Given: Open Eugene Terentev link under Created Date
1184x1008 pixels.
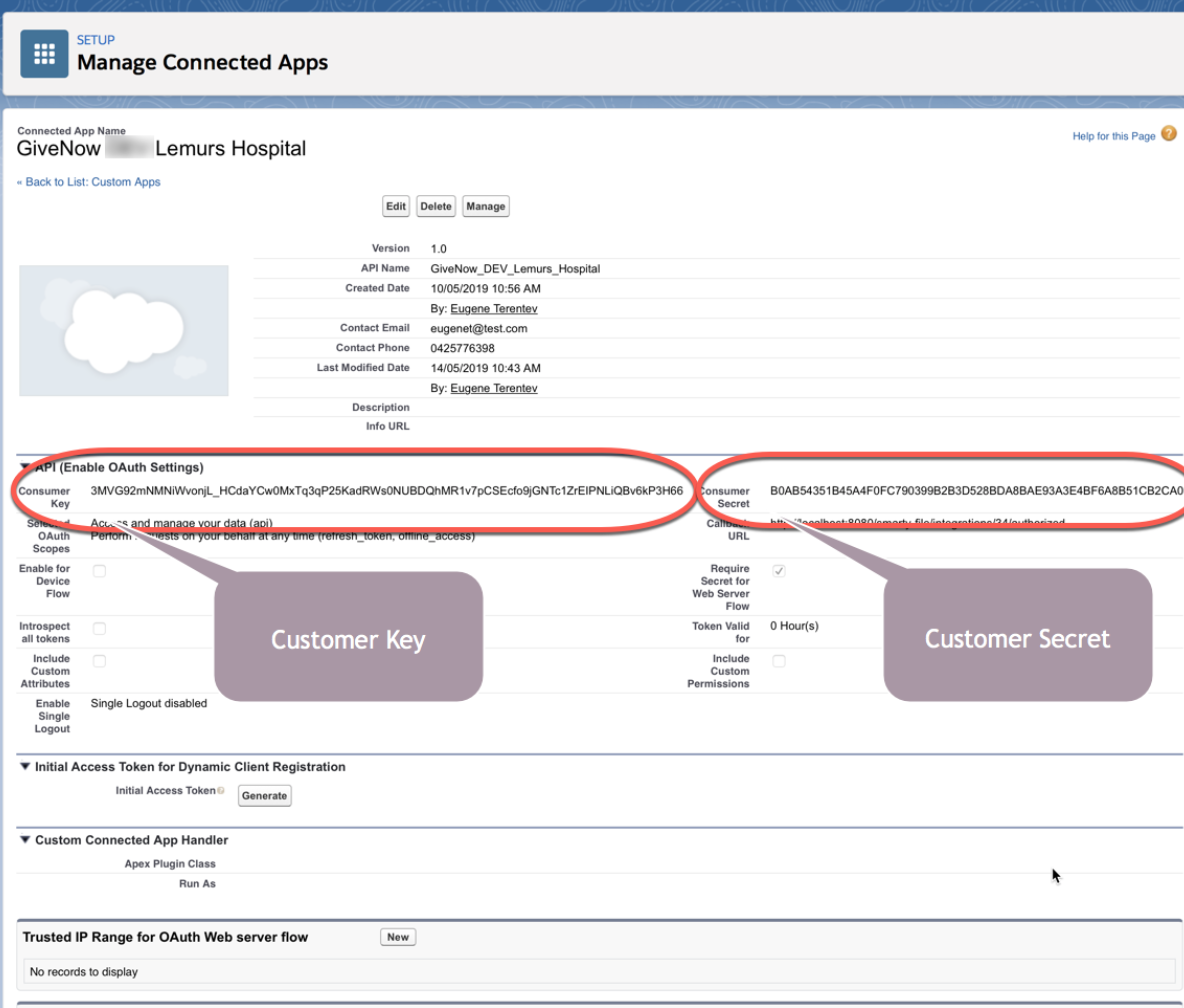Looking at the screenshot, I should tap(494, 308).
